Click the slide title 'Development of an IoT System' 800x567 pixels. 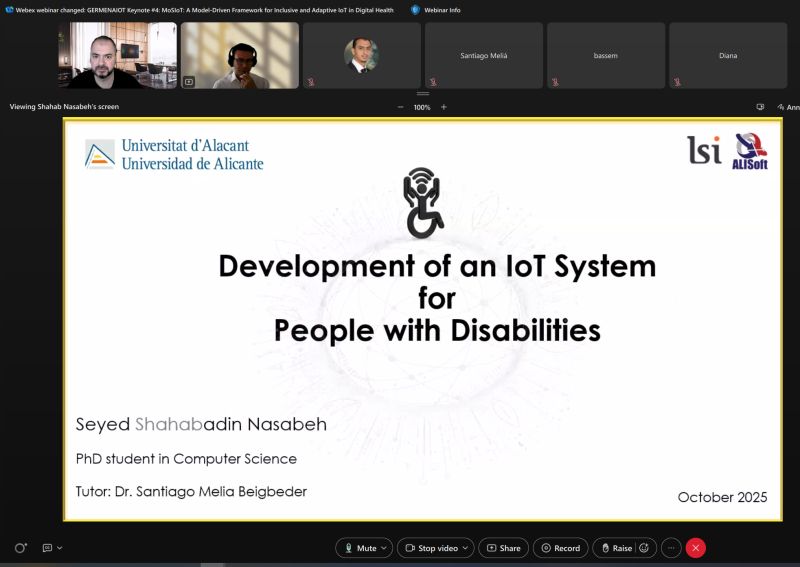437,266
